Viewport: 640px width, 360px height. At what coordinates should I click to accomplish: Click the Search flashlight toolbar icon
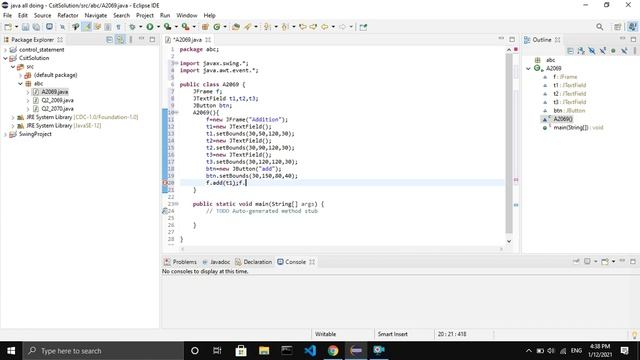coord(248,27)
